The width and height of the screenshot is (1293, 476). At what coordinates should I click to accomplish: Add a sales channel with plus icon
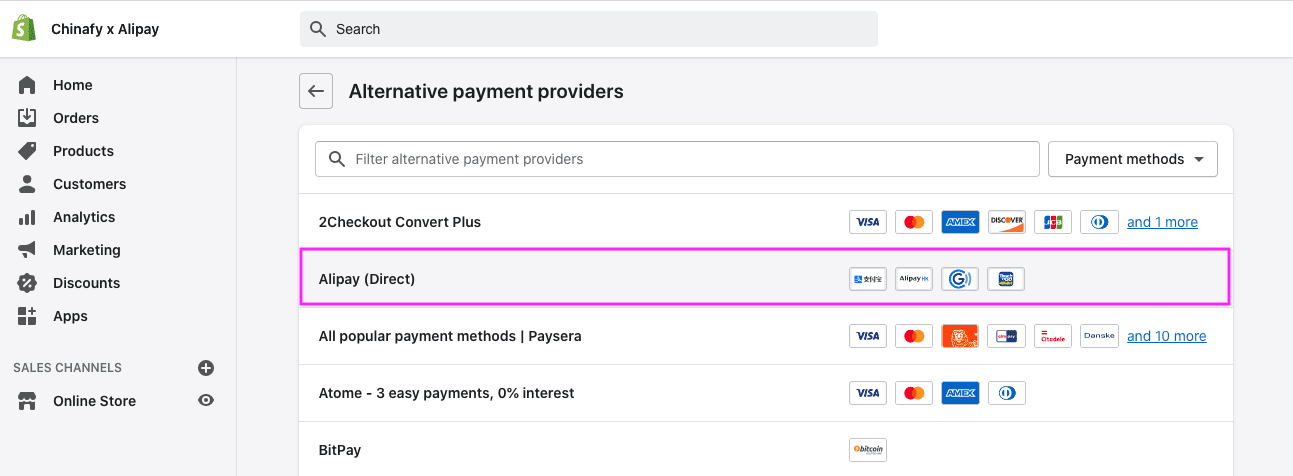click(206, 368)
